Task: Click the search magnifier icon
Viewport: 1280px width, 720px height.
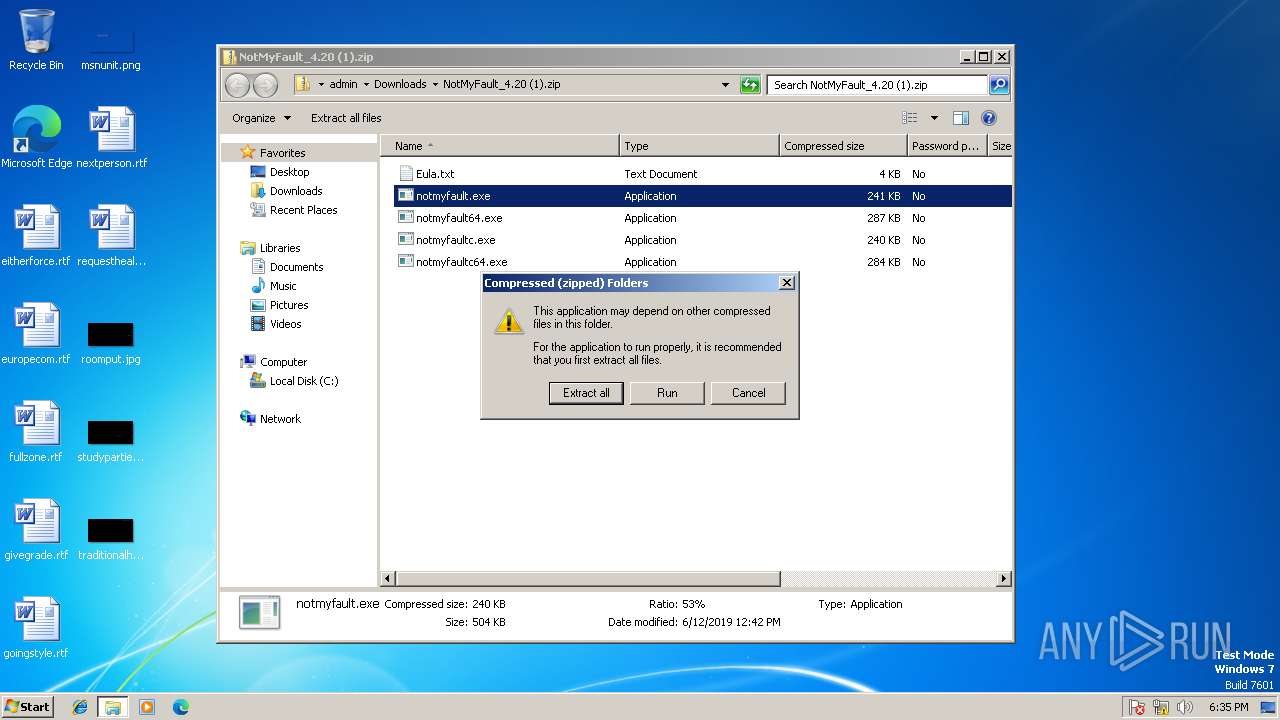Action: 999,85
